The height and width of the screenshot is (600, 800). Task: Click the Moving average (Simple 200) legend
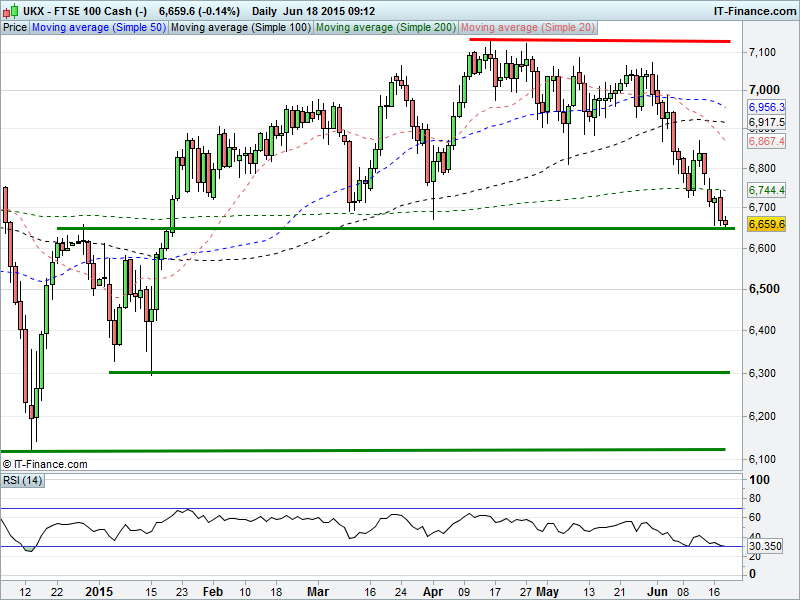pos(386,28)
